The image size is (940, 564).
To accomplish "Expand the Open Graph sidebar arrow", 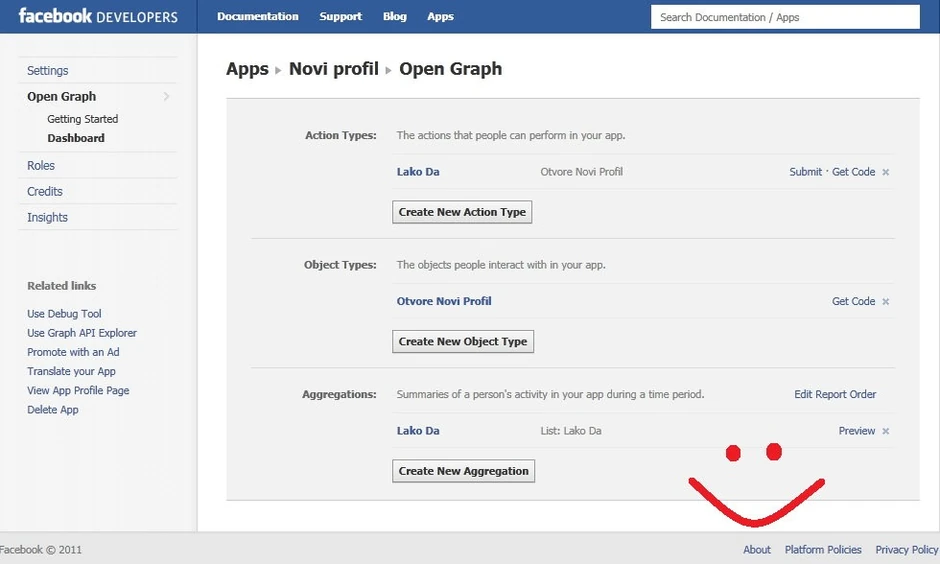I will 166,97.
